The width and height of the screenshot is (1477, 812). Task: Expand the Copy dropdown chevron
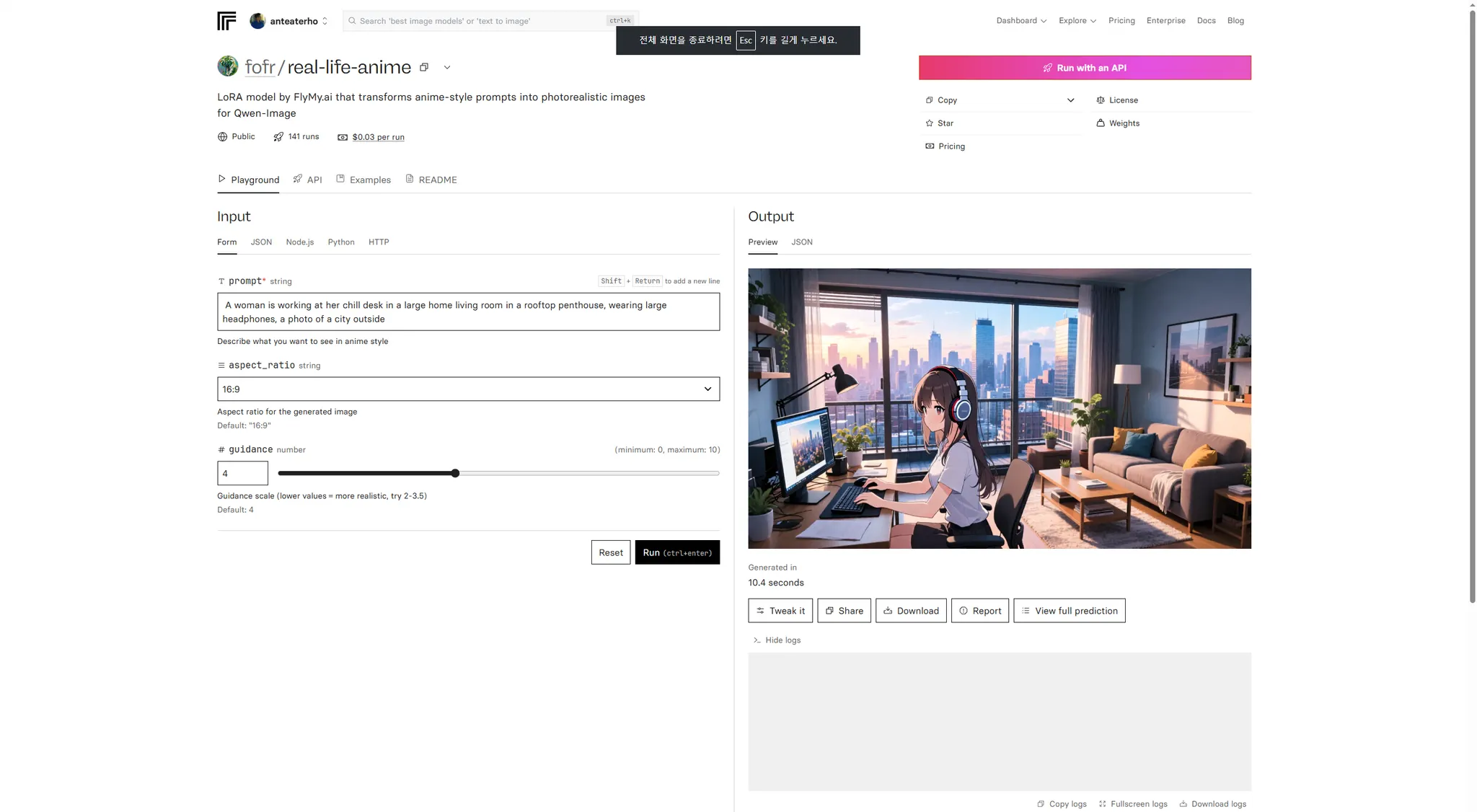tap(1070, 100)
